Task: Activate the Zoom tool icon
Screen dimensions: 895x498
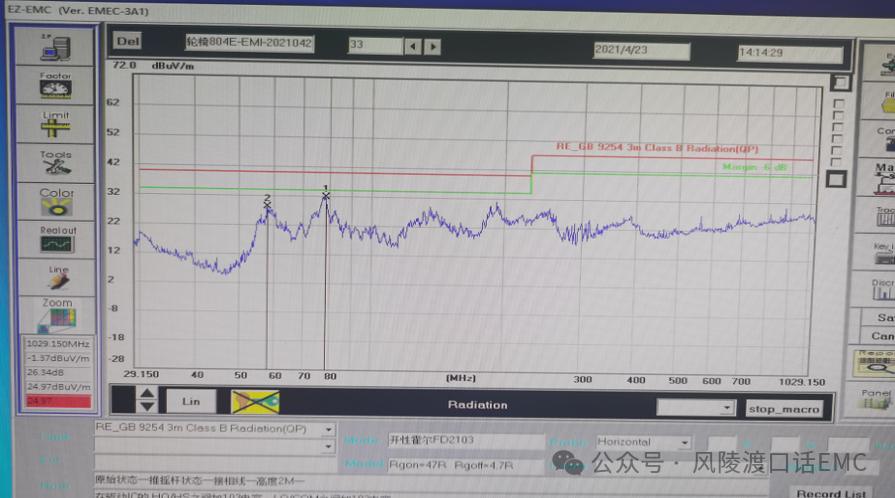Action: click(58, 315)
